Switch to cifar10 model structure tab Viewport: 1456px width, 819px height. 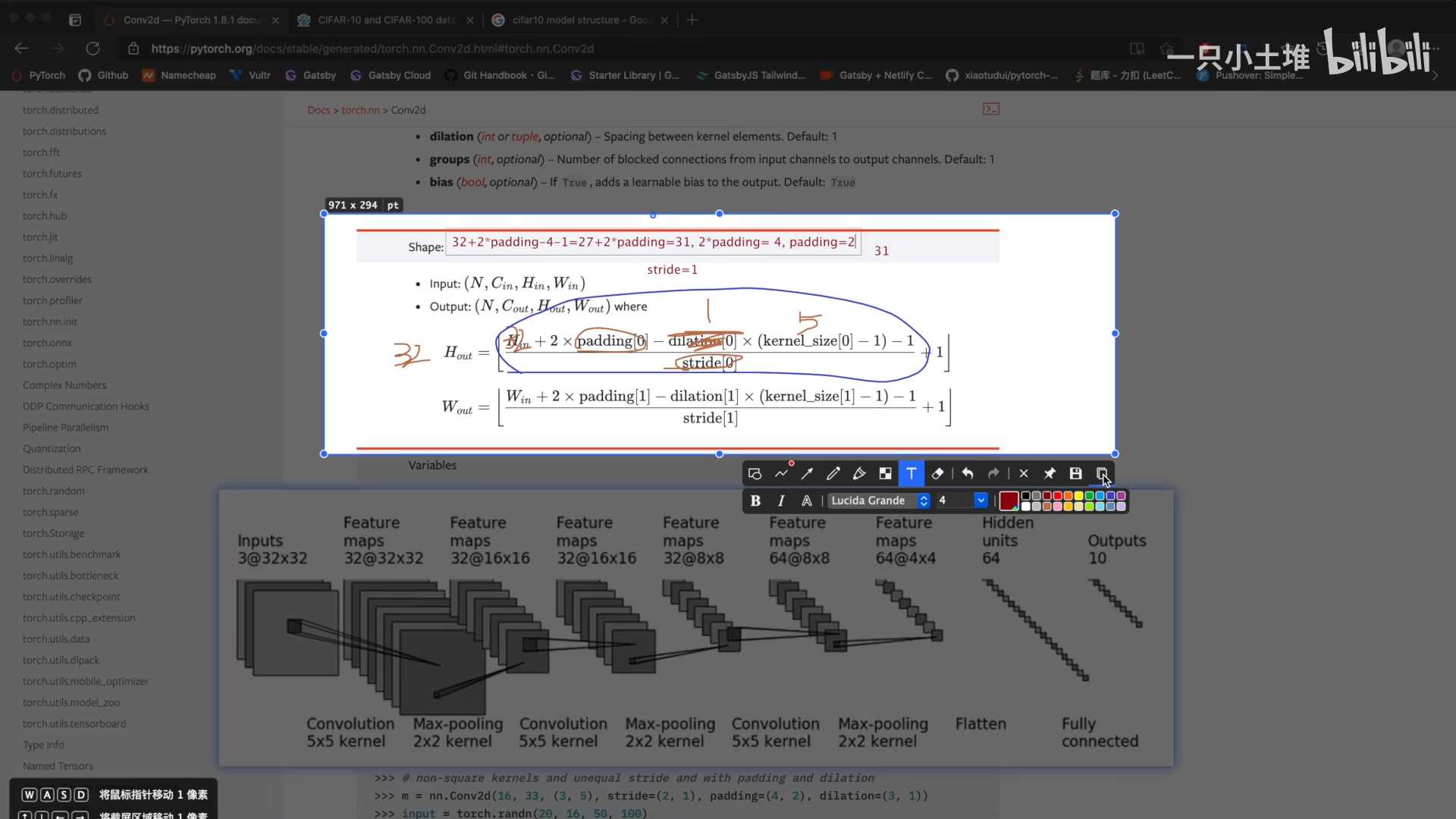[x=580, y=20]
